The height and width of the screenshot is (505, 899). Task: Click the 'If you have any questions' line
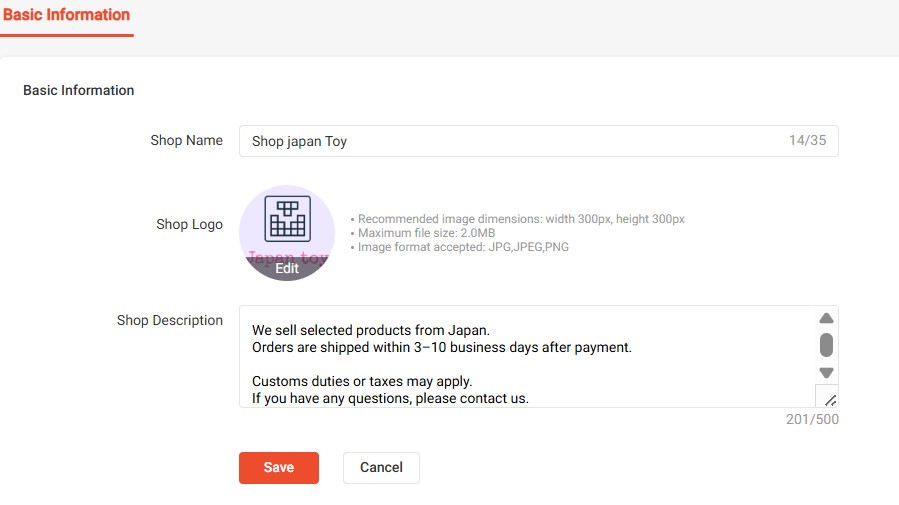(390, 398)
